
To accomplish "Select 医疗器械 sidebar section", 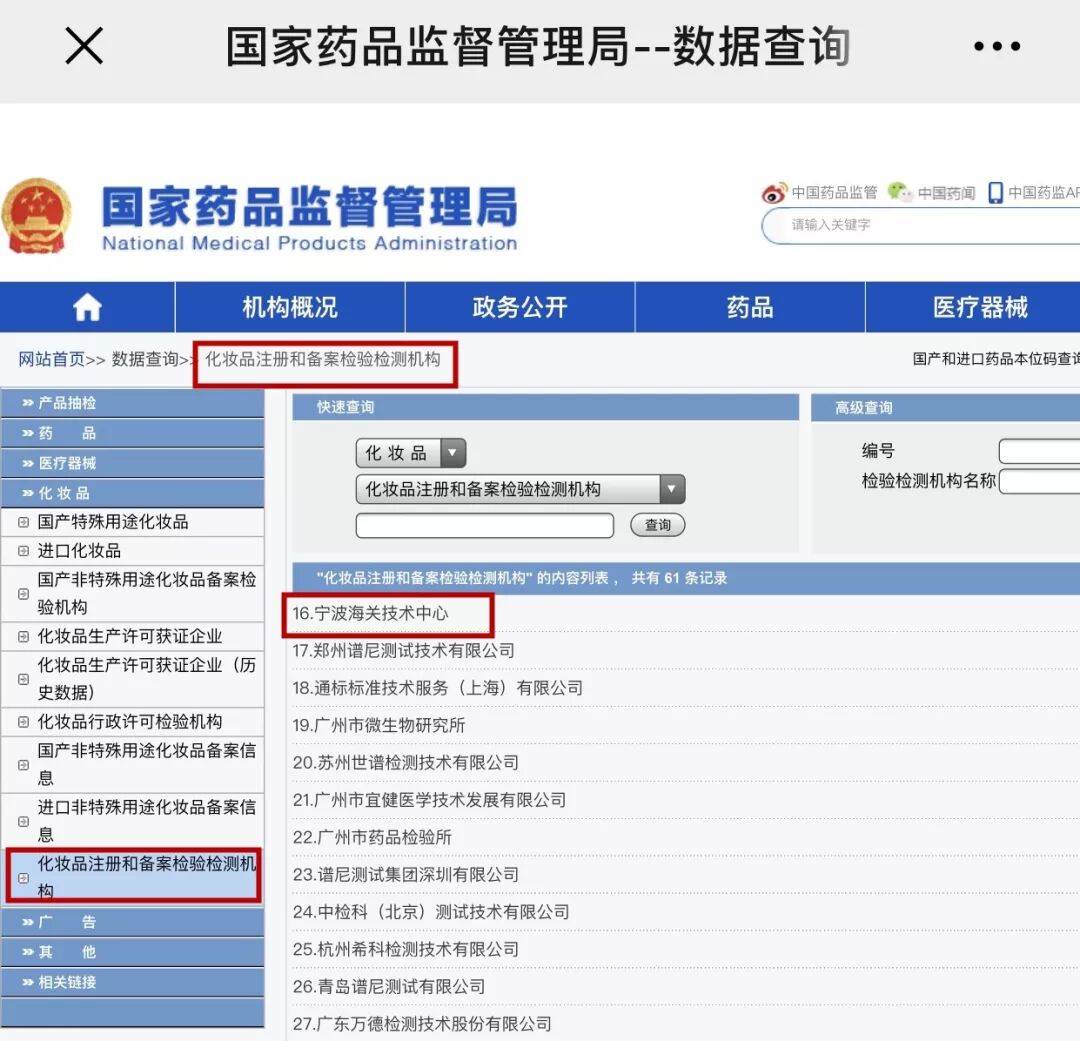I will [x=132, y=464].
